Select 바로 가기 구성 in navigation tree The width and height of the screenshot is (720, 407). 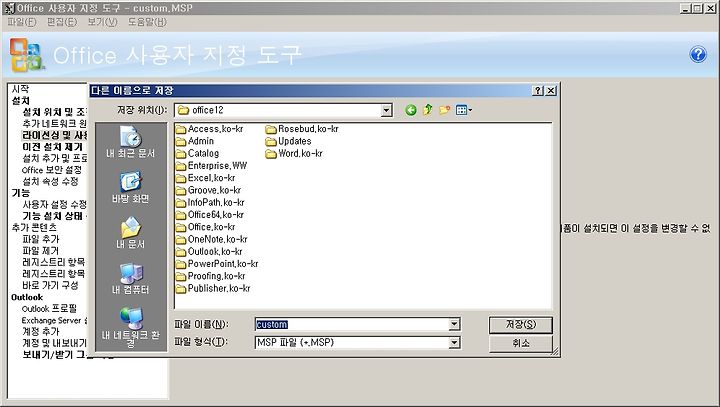pyautogui.click(x=51, y=285)
